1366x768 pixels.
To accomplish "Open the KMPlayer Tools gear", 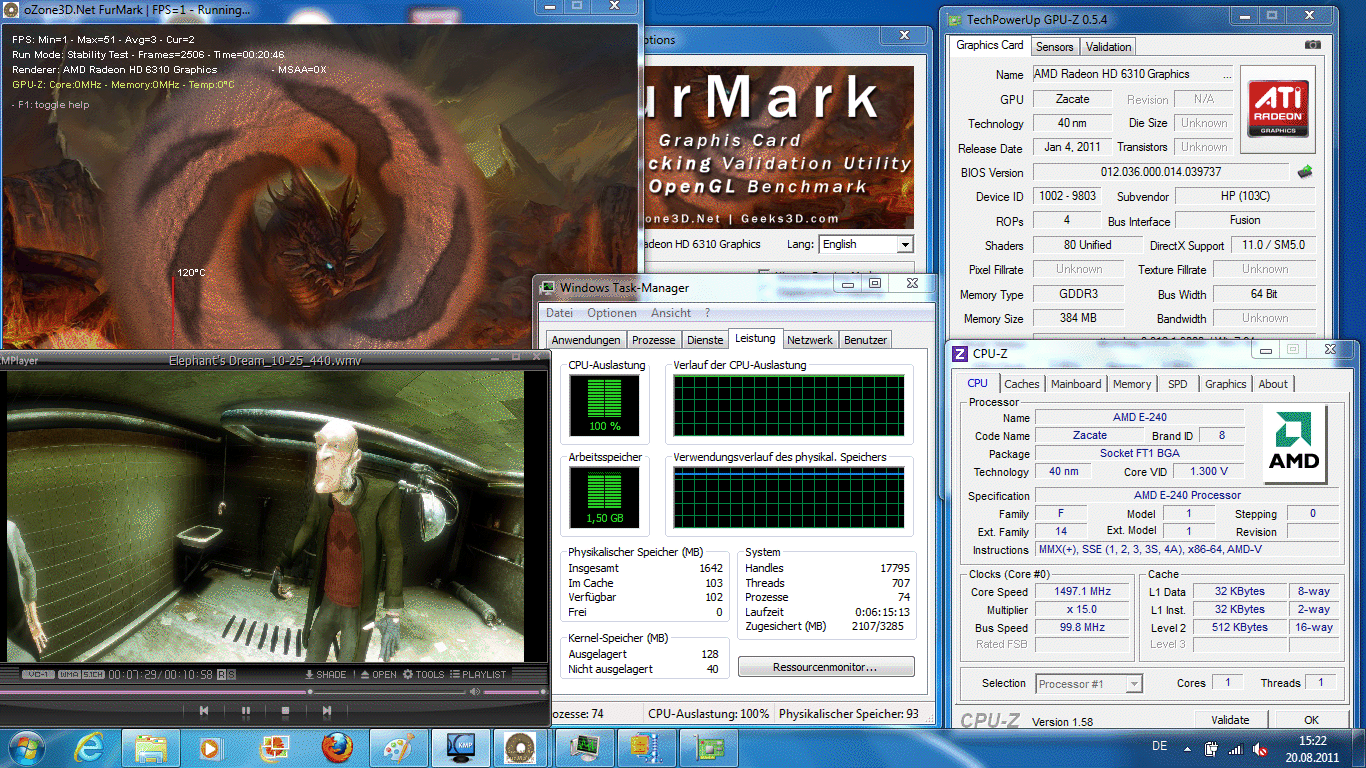I will (408, 674).
